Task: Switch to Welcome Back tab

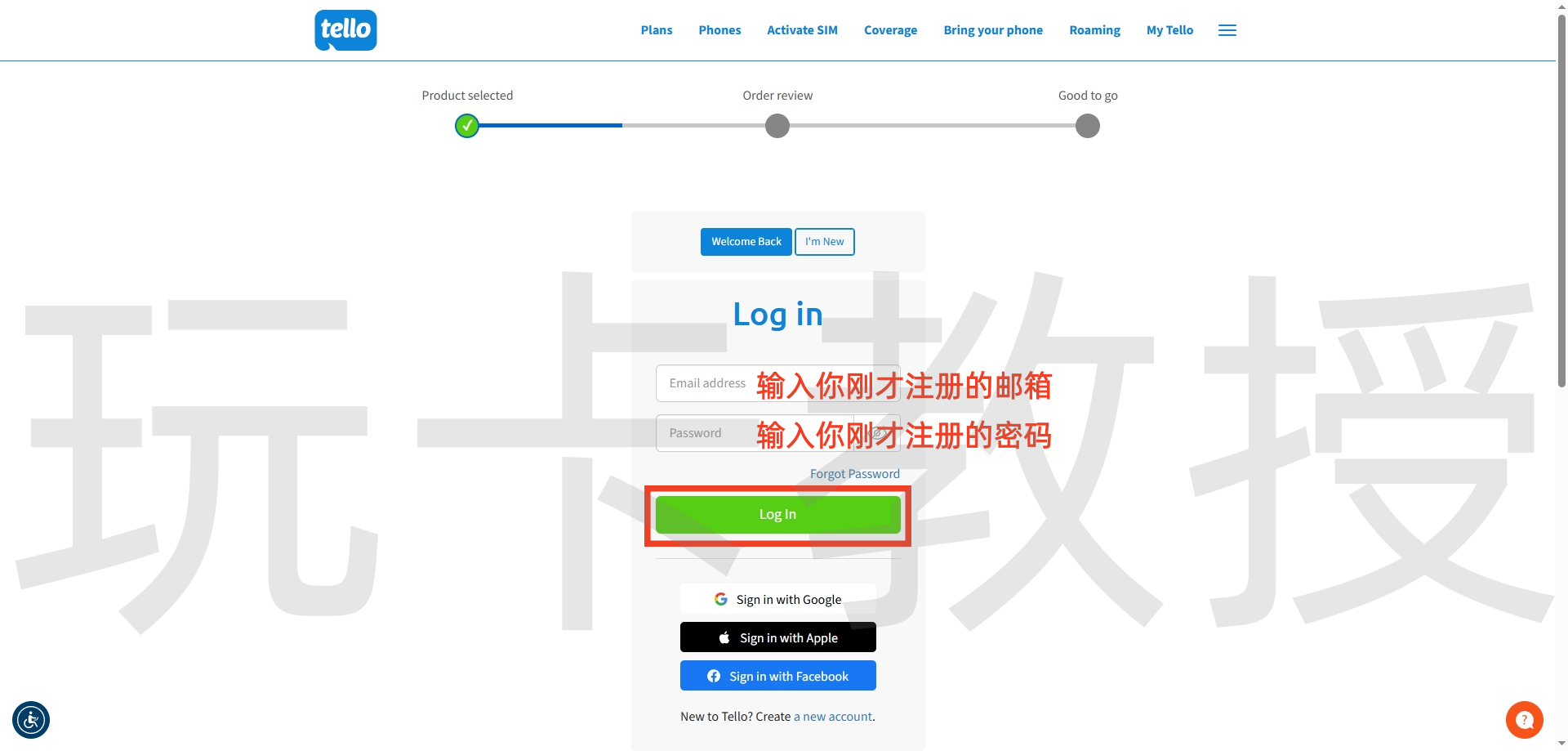Action: click(x=746, y=242)
